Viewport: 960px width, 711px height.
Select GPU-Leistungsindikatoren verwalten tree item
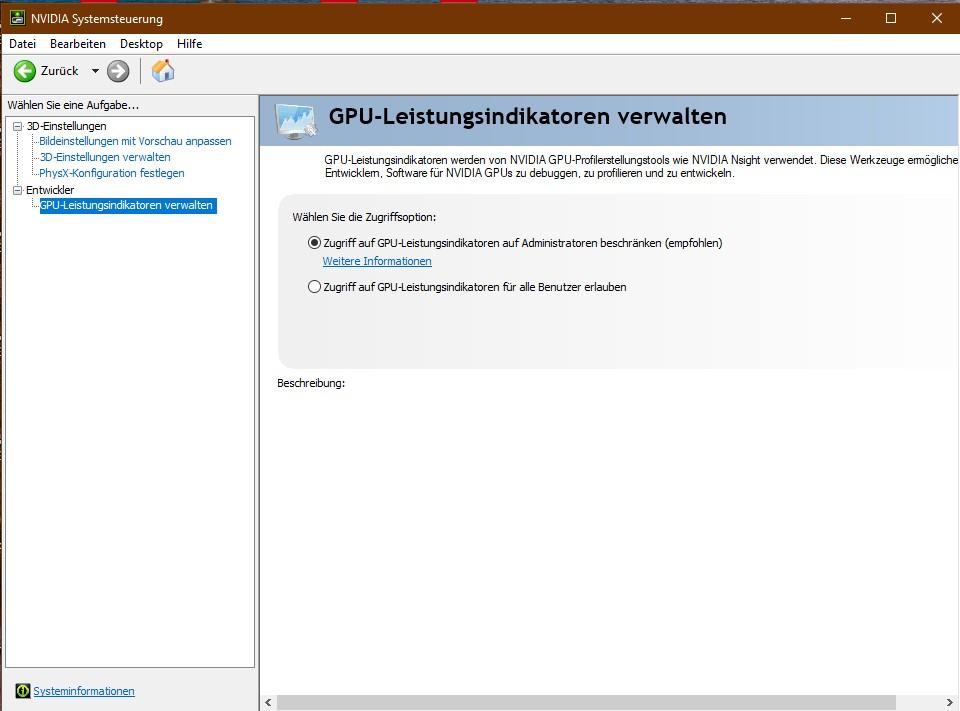pos(128,205)
